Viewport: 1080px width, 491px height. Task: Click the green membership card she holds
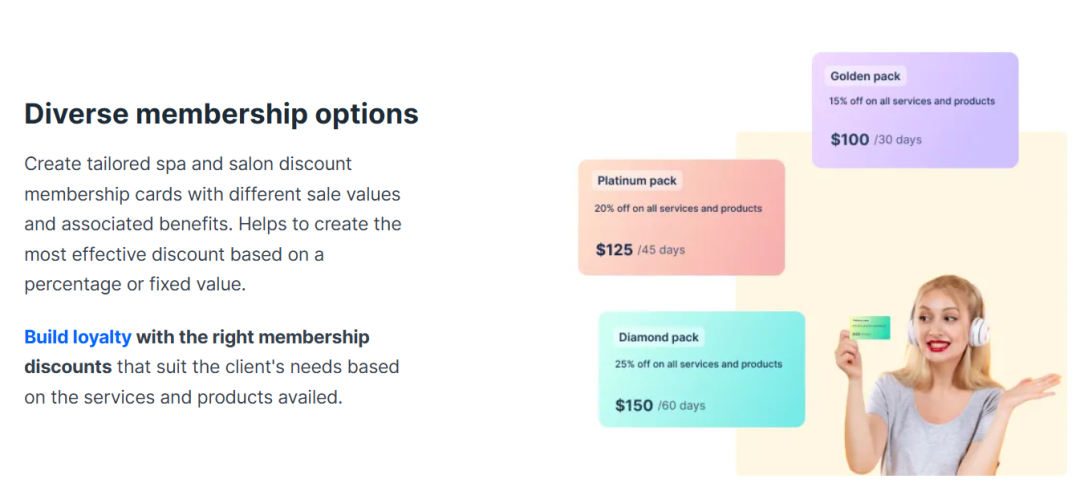870,328
